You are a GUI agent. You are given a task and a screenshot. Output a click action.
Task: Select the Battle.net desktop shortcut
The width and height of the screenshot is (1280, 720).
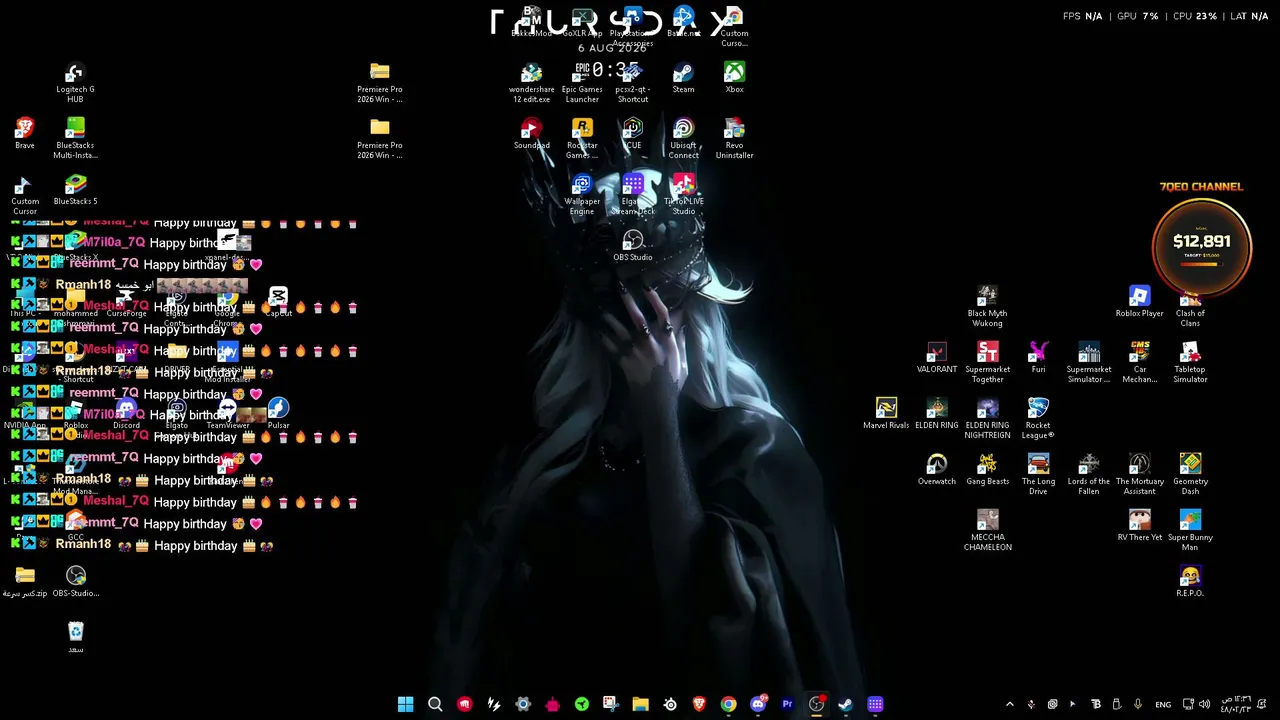[683, 22]
